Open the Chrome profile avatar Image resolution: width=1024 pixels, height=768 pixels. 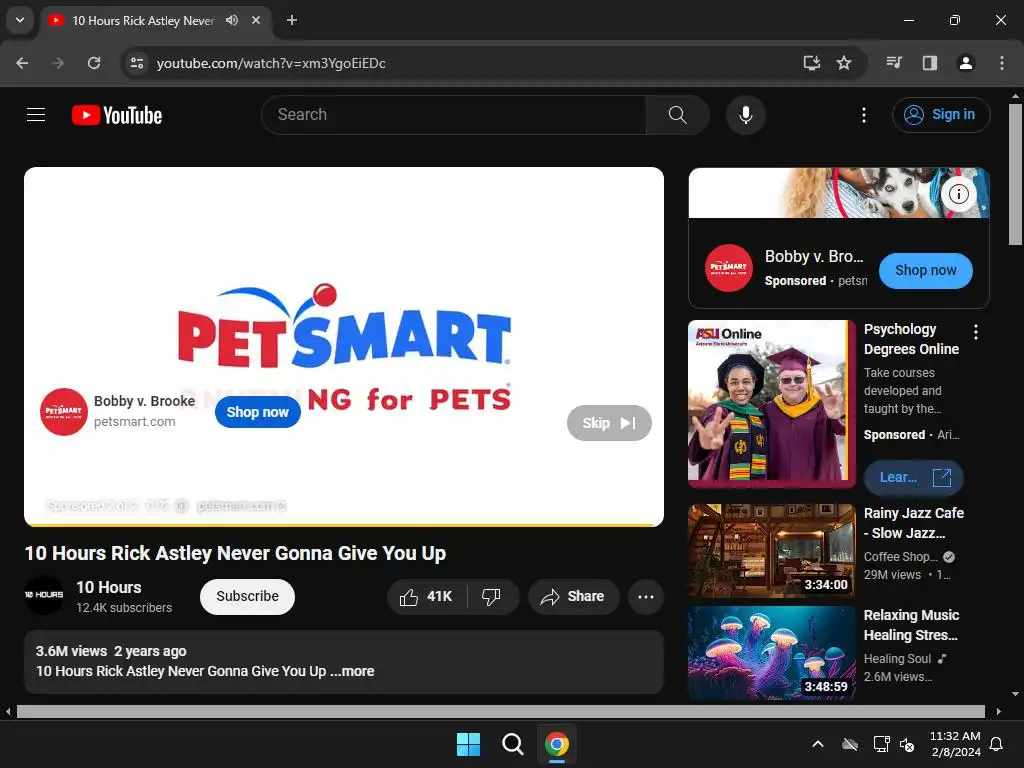pos(965,63)
